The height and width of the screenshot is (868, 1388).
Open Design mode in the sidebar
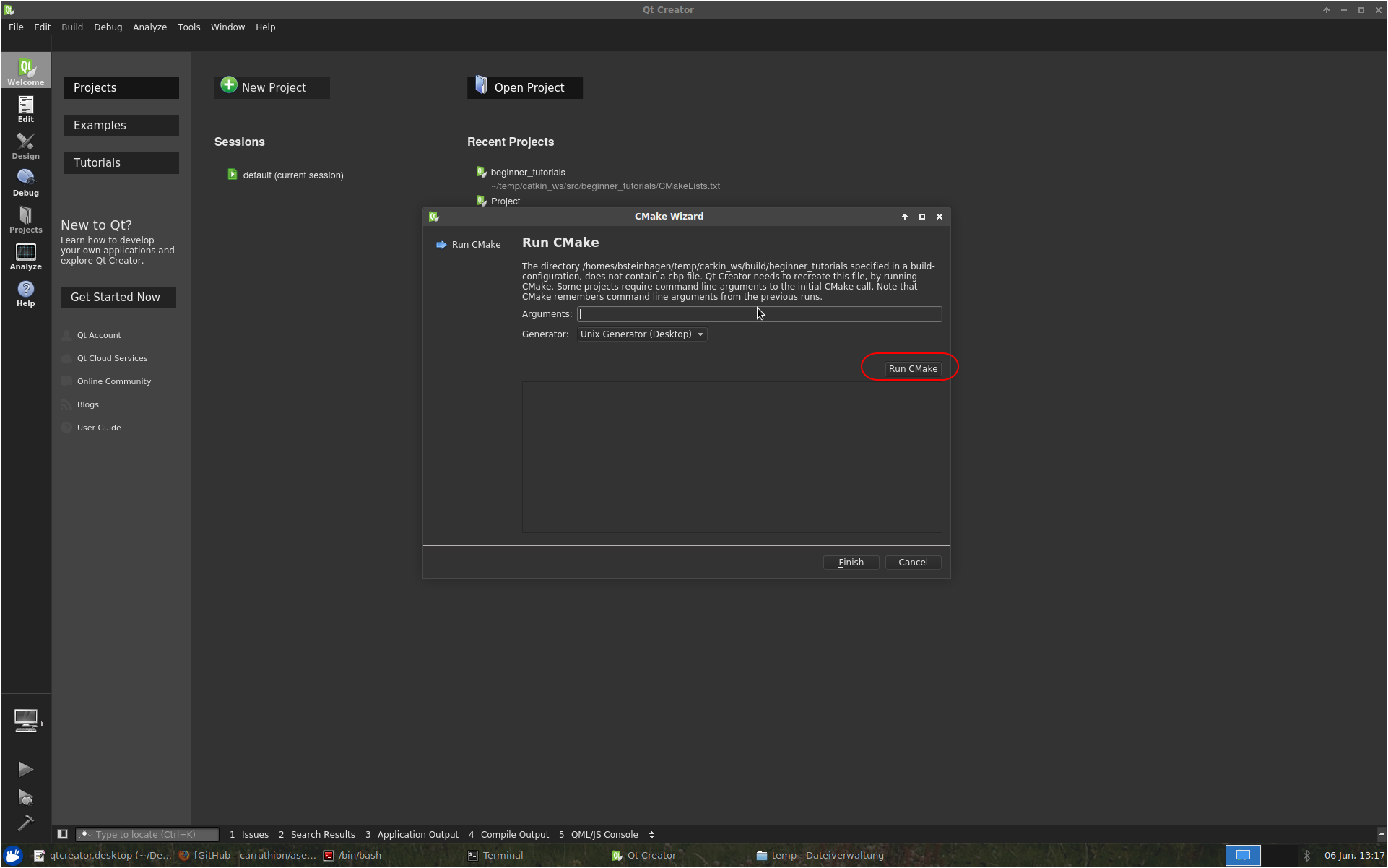click(x=25, y=146)
